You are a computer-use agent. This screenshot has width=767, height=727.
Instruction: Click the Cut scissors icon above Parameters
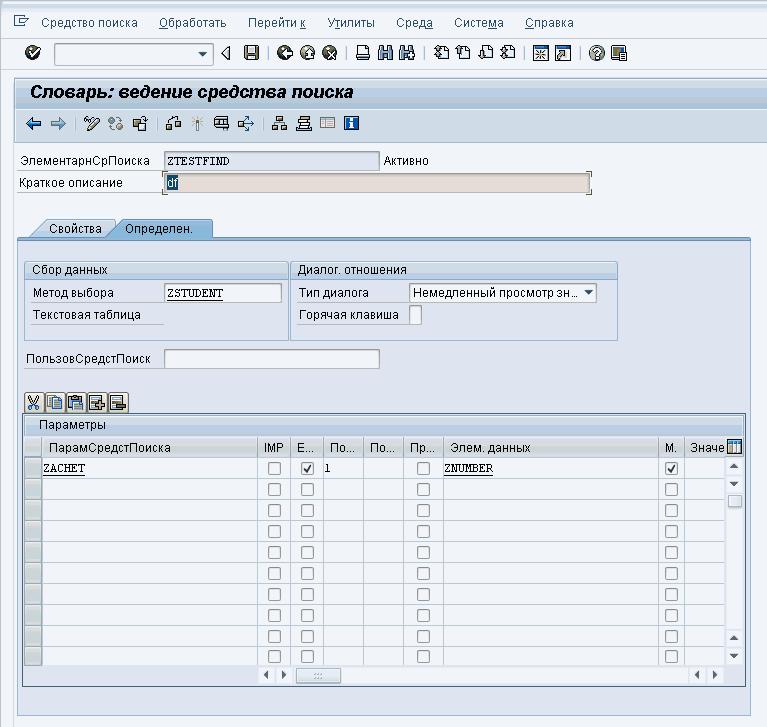tap(33, 403)
